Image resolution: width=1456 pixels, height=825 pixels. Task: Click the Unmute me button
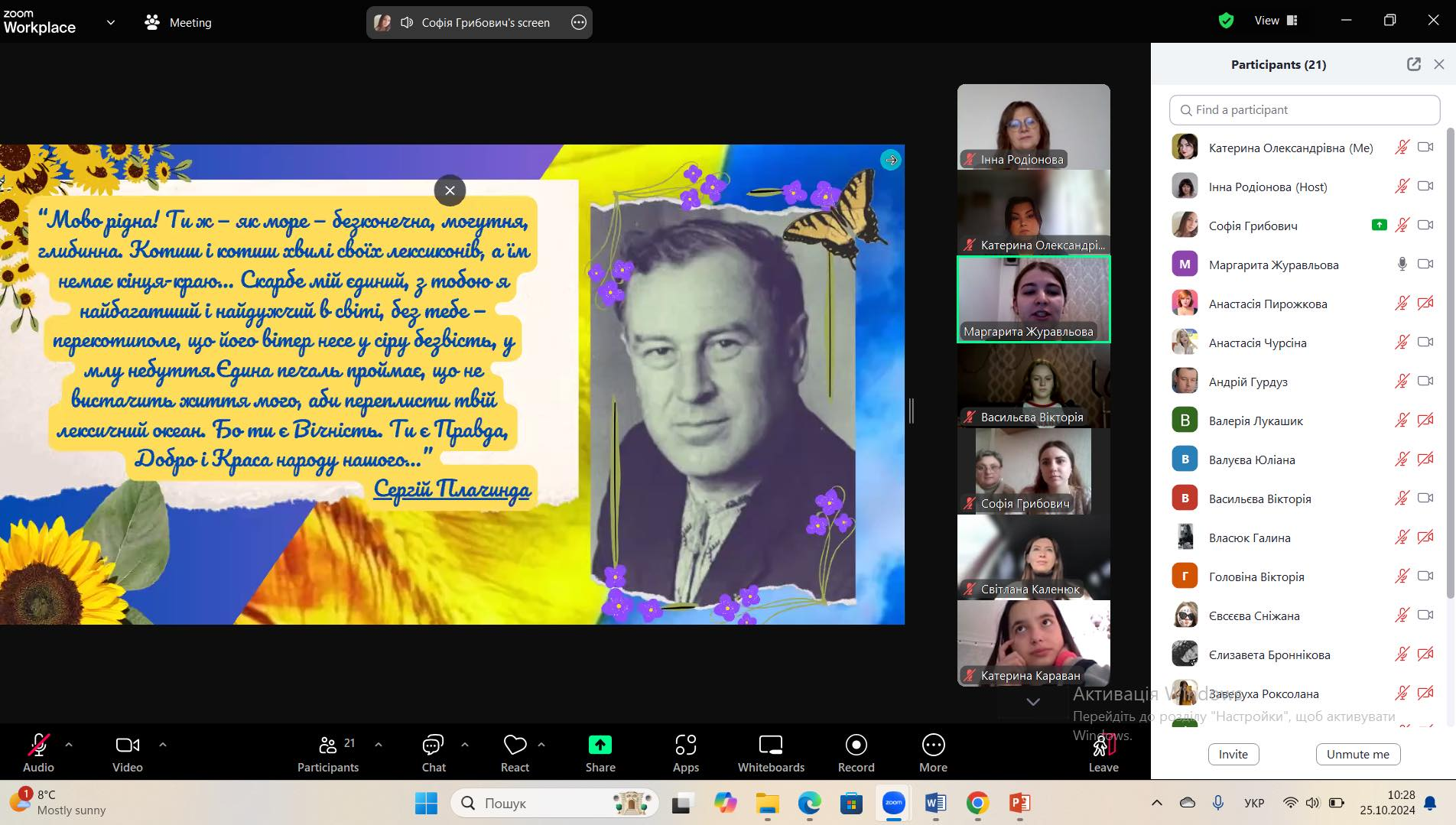coord(1357,754)
